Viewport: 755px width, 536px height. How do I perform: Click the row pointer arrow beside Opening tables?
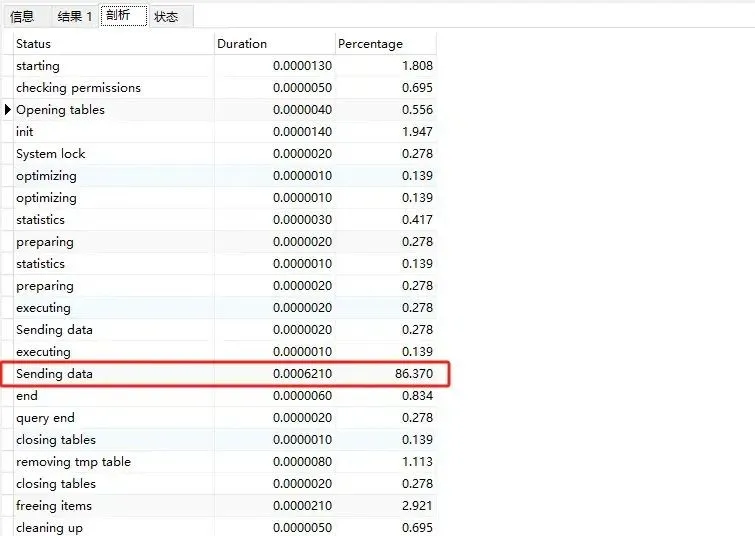tap(8, 110)
